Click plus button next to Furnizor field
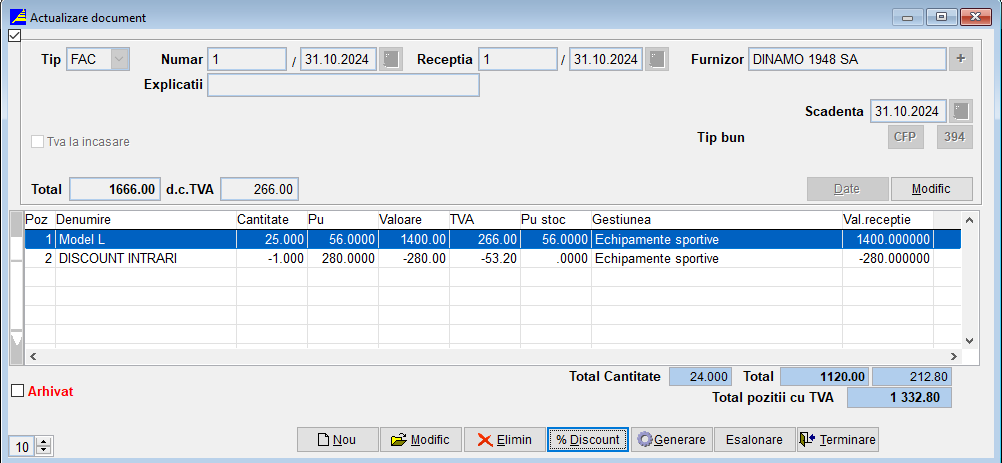The width and height of the screenshot is (1002, 463). 960,60
